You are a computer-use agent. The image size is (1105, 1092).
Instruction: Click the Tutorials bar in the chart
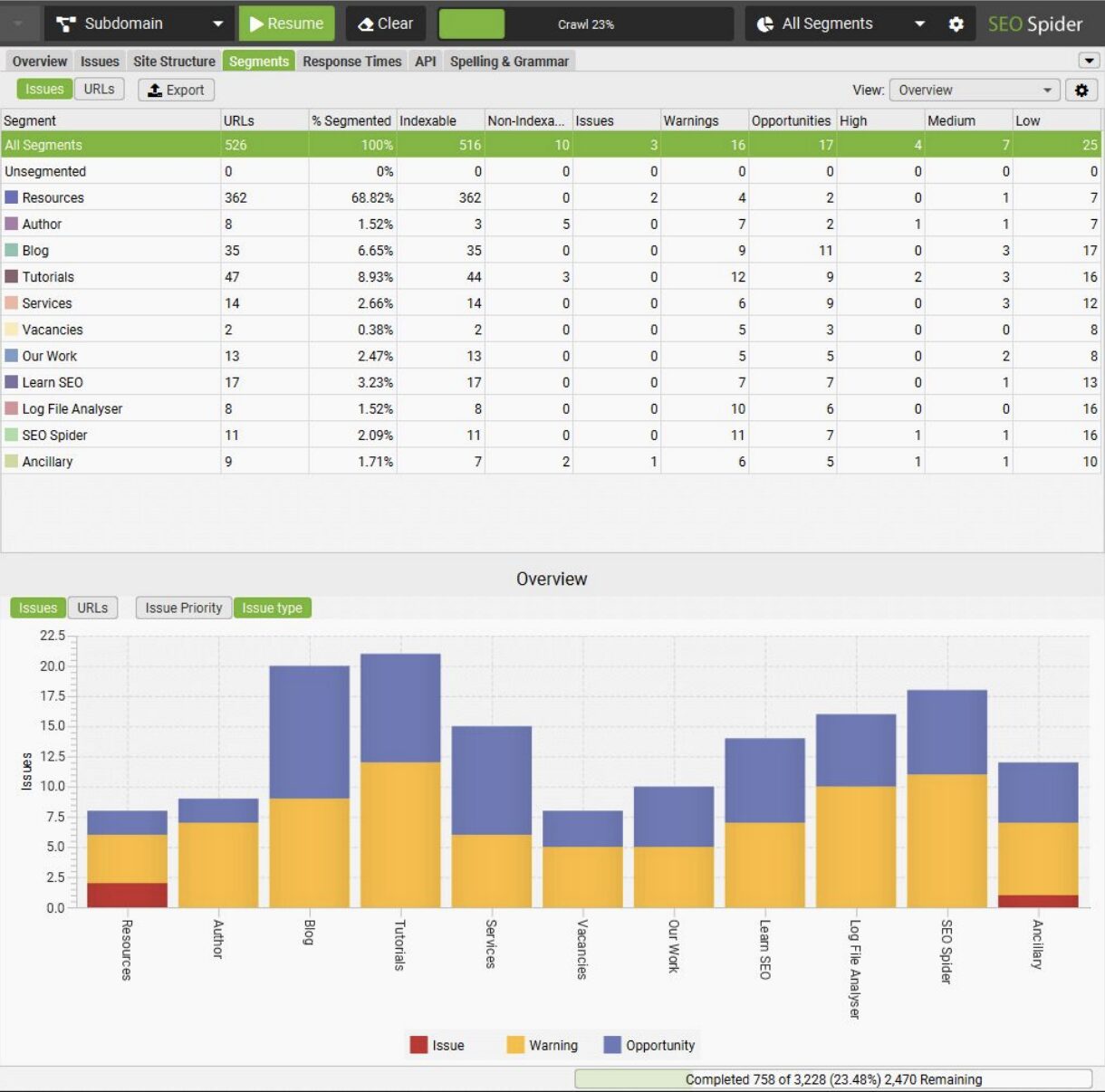tap(400, 781)
